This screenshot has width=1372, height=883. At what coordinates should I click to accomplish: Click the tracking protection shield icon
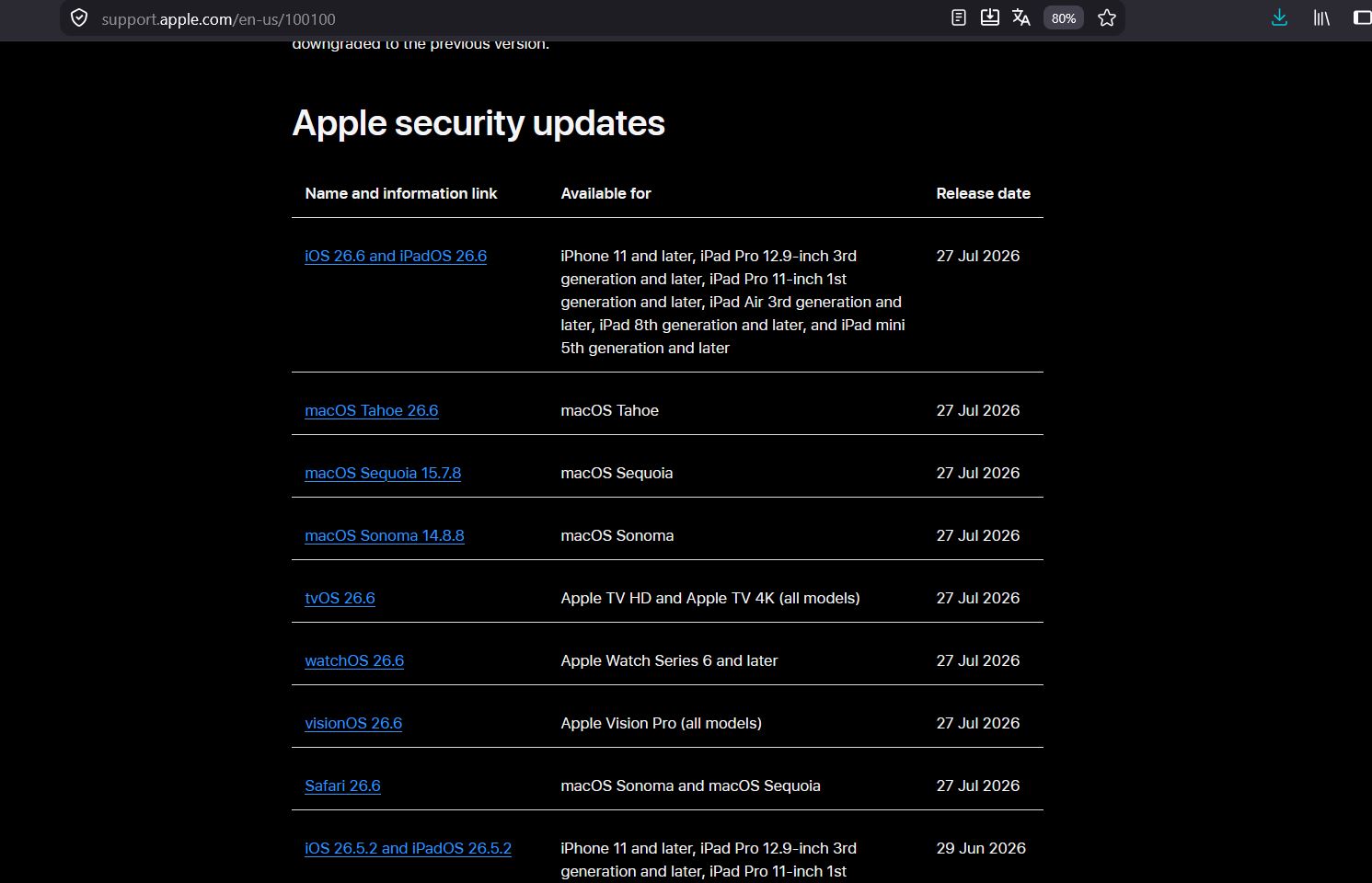click(79, 18)
